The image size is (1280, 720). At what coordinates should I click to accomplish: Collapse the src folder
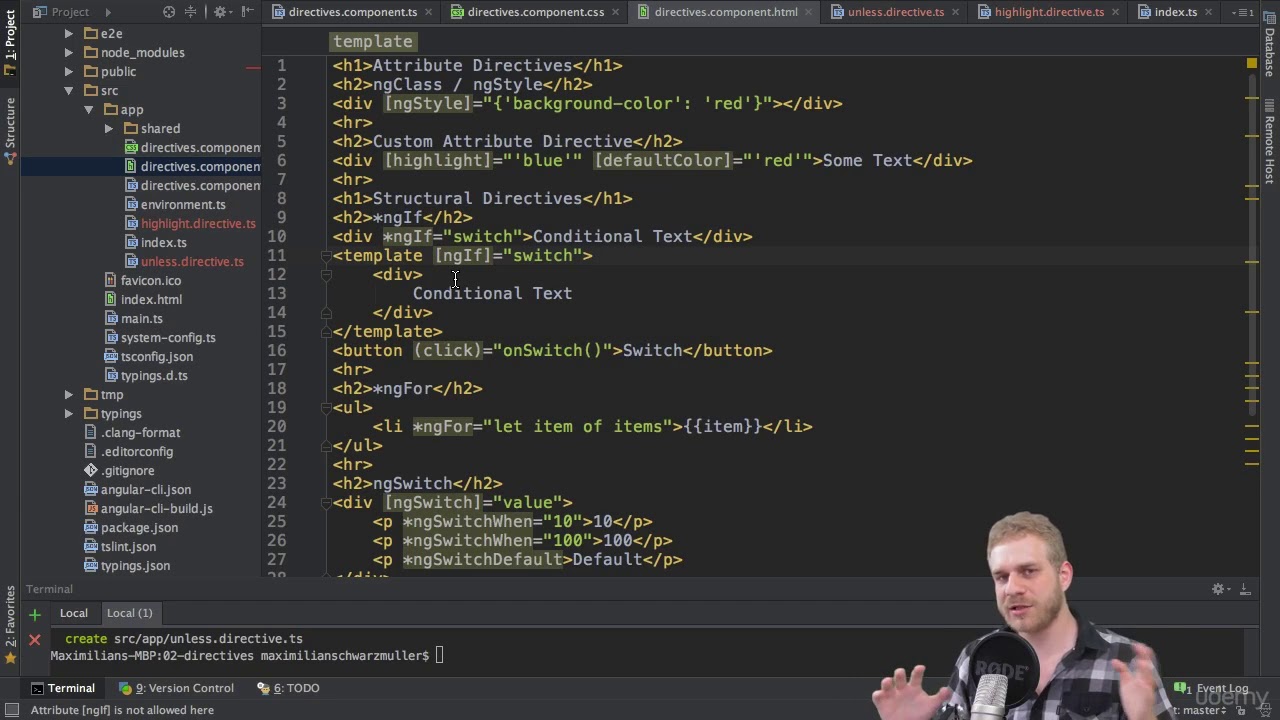68,90
